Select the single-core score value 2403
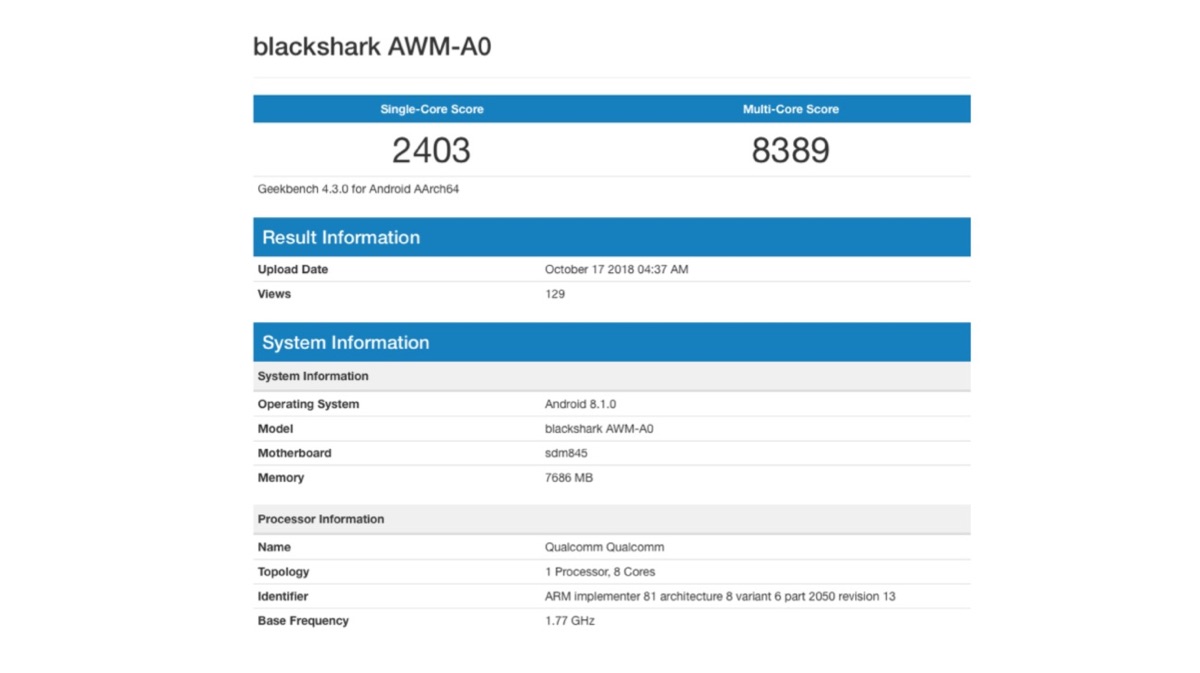 (x=431, y=150)
